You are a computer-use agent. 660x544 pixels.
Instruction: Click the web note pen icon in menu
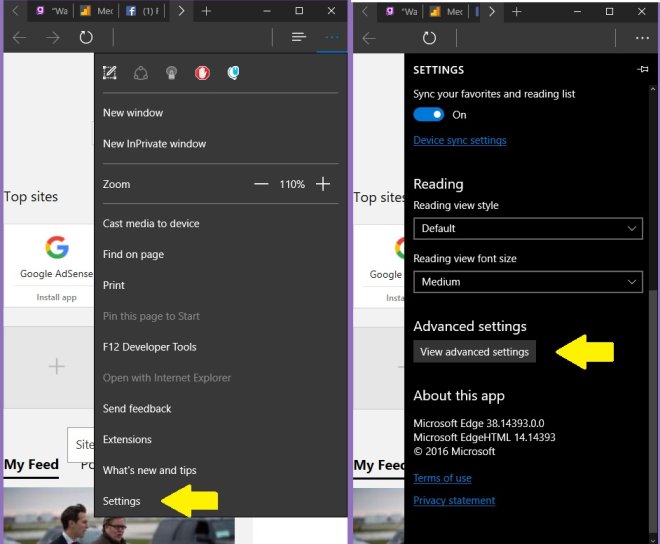tap(109, 73)
